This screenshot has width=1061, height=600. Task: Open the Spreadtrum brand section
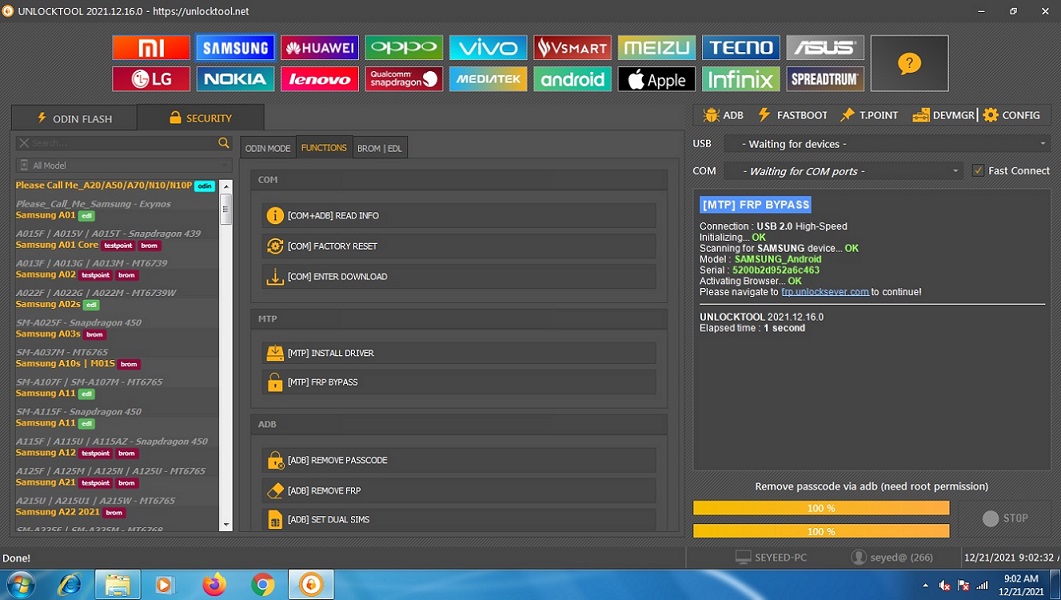tap(825, 79)
